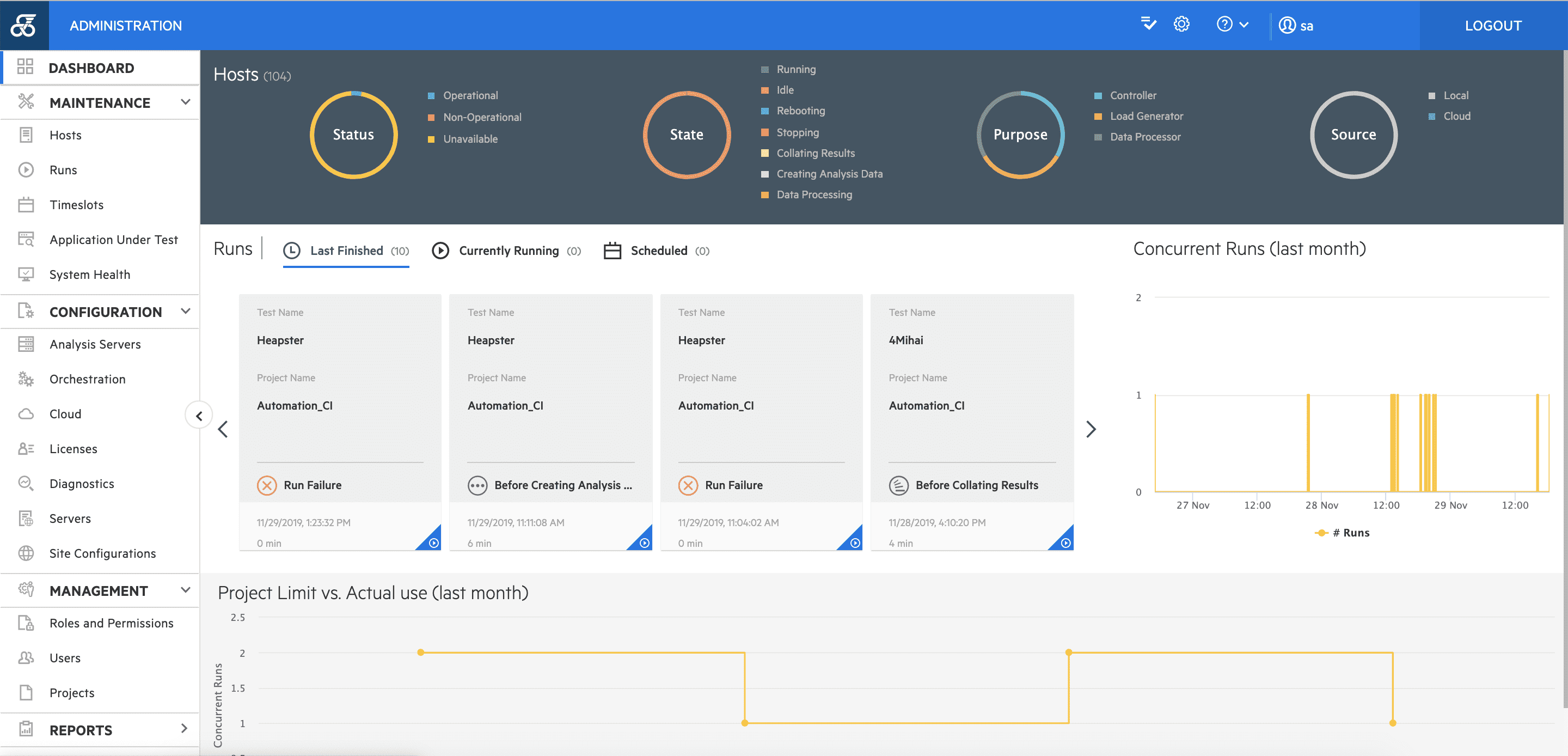Click the Run Failure icon on Heapster card
The image size is (1568, 756).
click(267, 485)
